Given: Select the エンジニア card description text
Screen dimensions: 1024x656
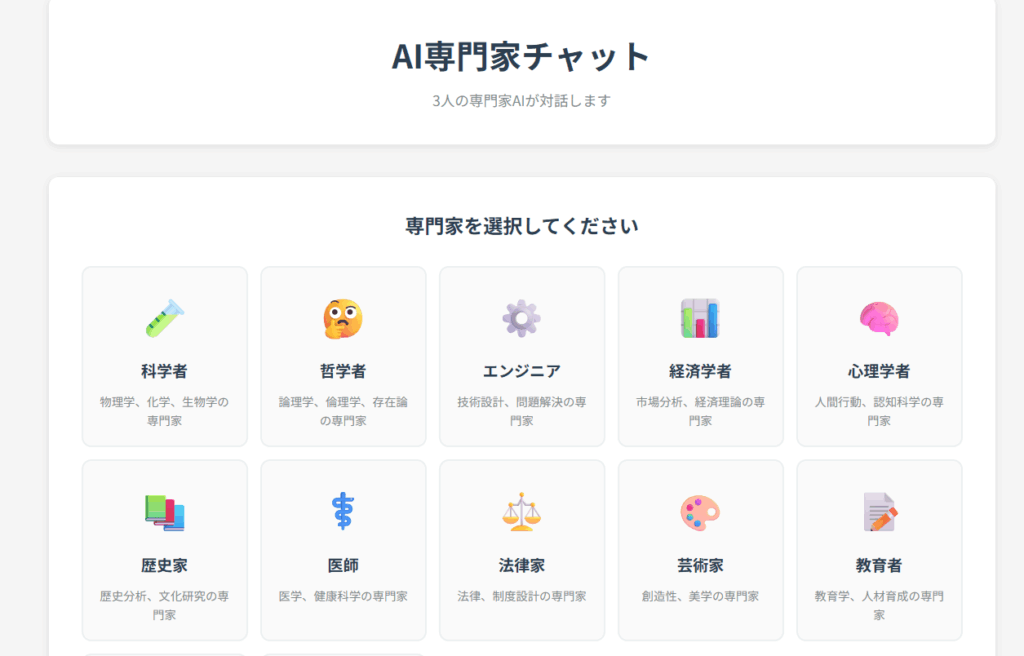Looking at the screenshot, I should 521,411.
